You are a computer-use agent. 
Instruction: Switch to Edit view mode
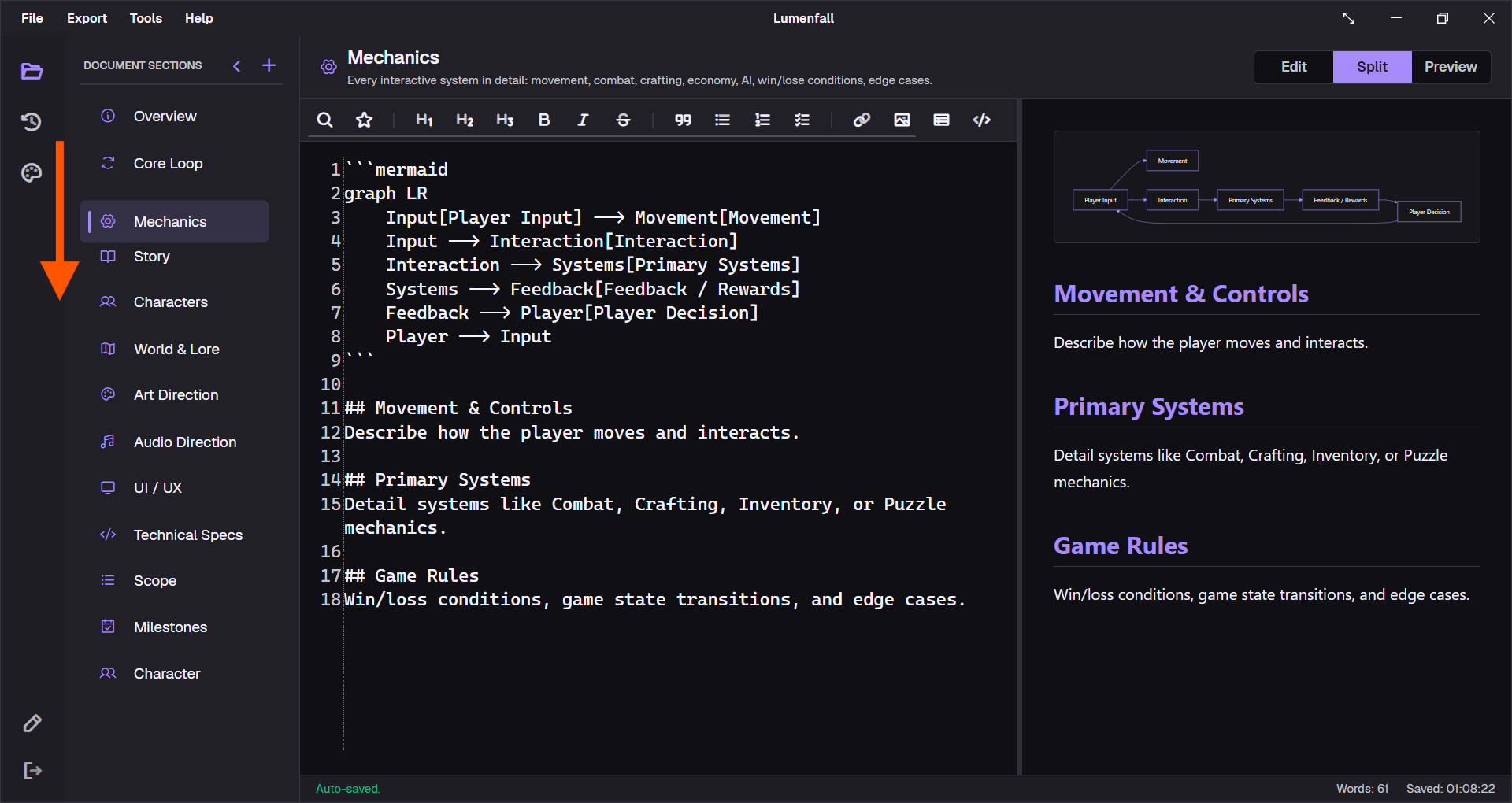(1294, 67)
